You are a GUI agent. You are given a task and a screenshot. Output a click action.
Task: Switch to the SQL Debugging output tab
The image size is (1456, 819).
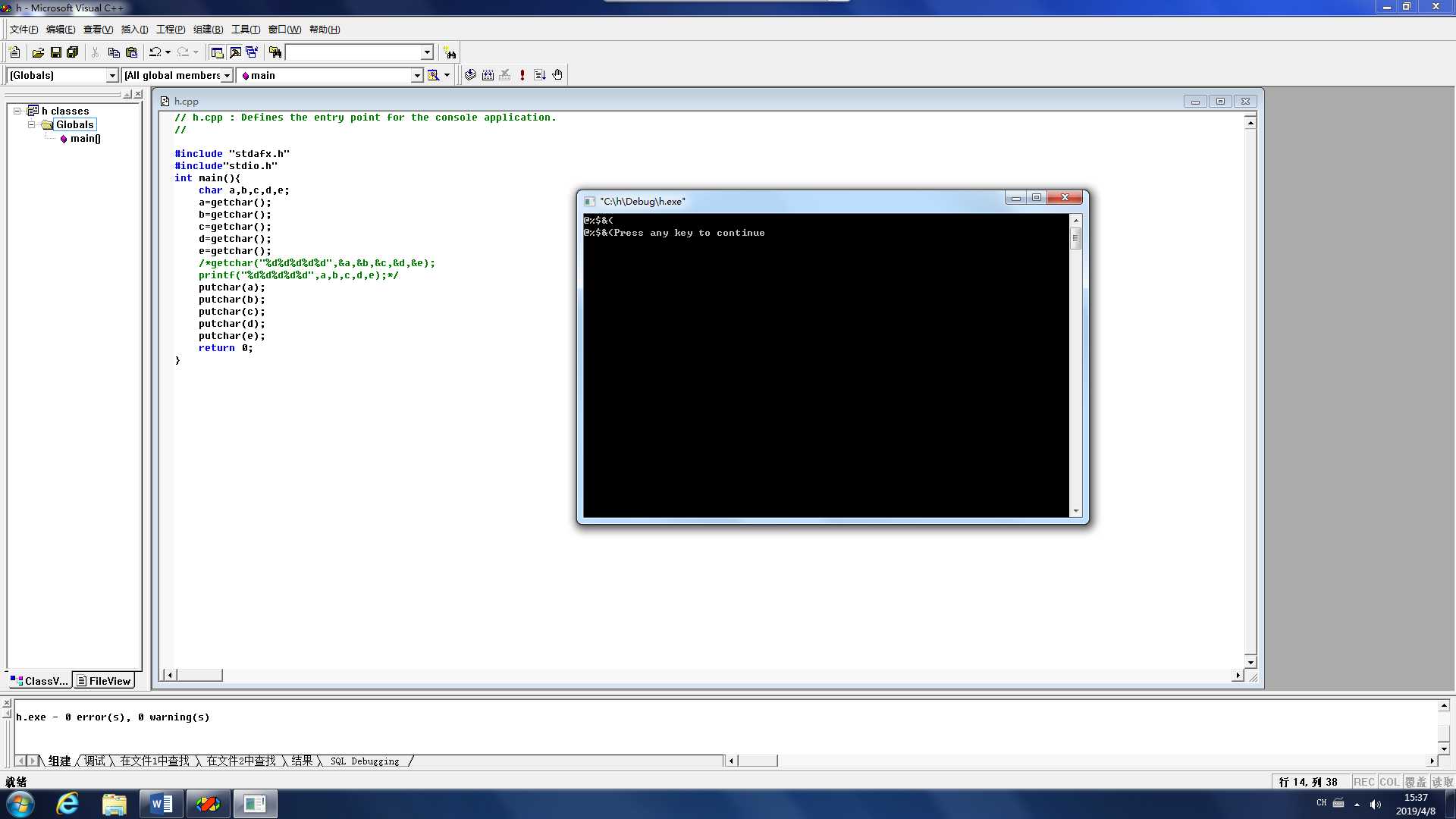pos(365,761)
